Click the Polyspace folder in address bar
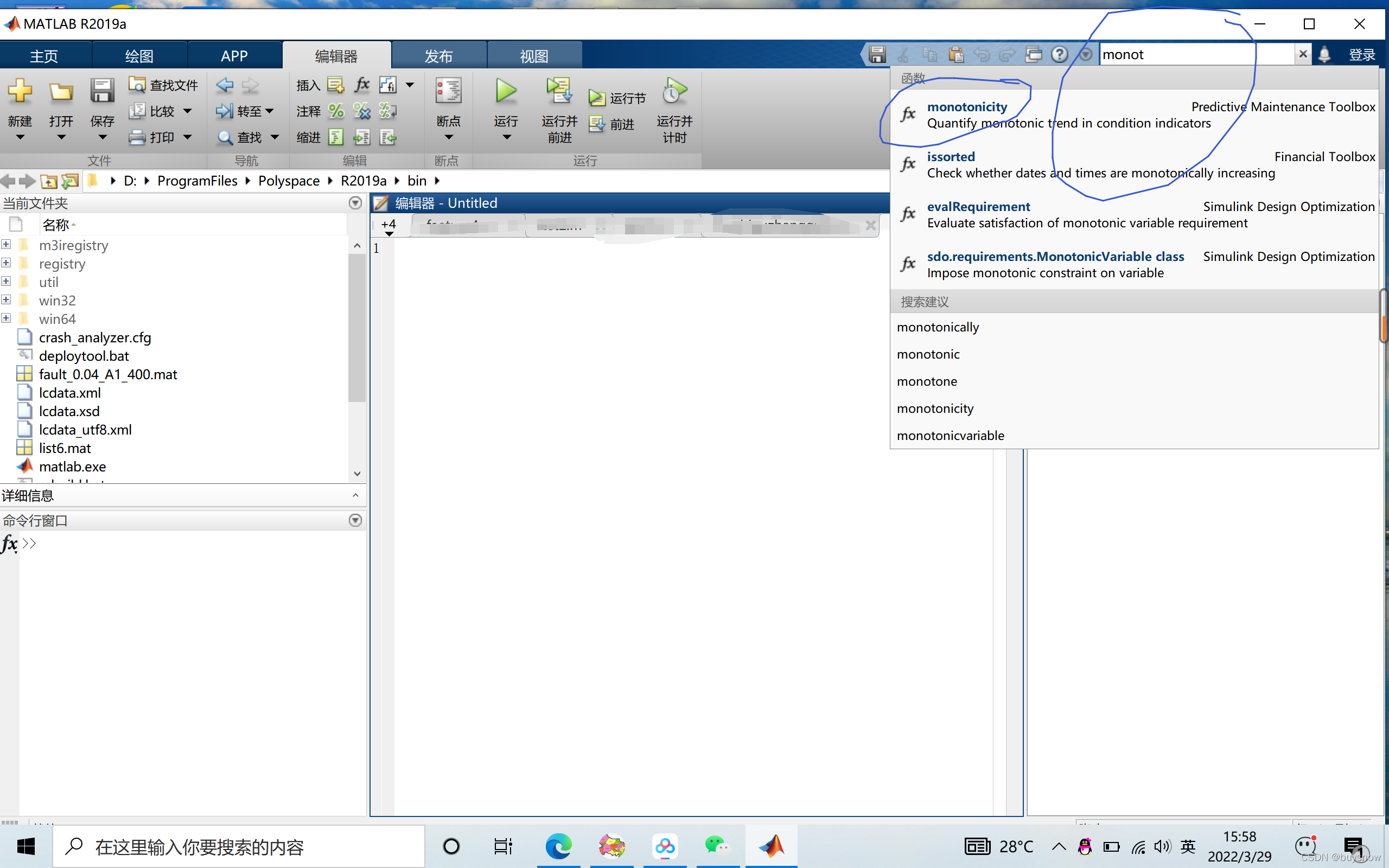Image resolution: width=1389 pixels, height=868 pixels. (x=289, y=181)
